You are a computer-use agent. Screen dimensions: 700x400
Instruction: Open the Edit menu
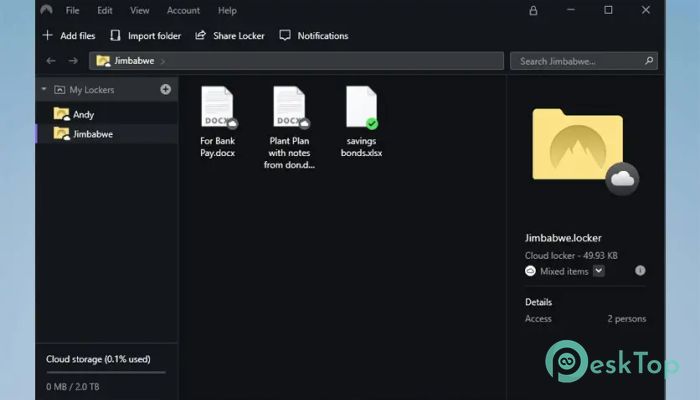point(105,11)
